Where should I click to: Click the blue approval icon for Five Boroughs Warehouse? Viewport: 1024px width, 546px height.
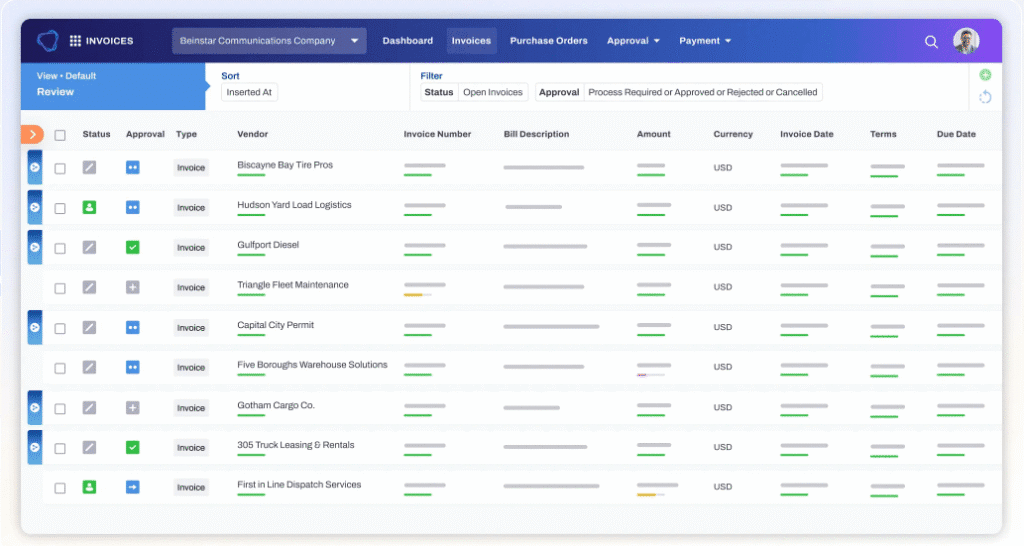pyautogui.click(x=133, y=367)
